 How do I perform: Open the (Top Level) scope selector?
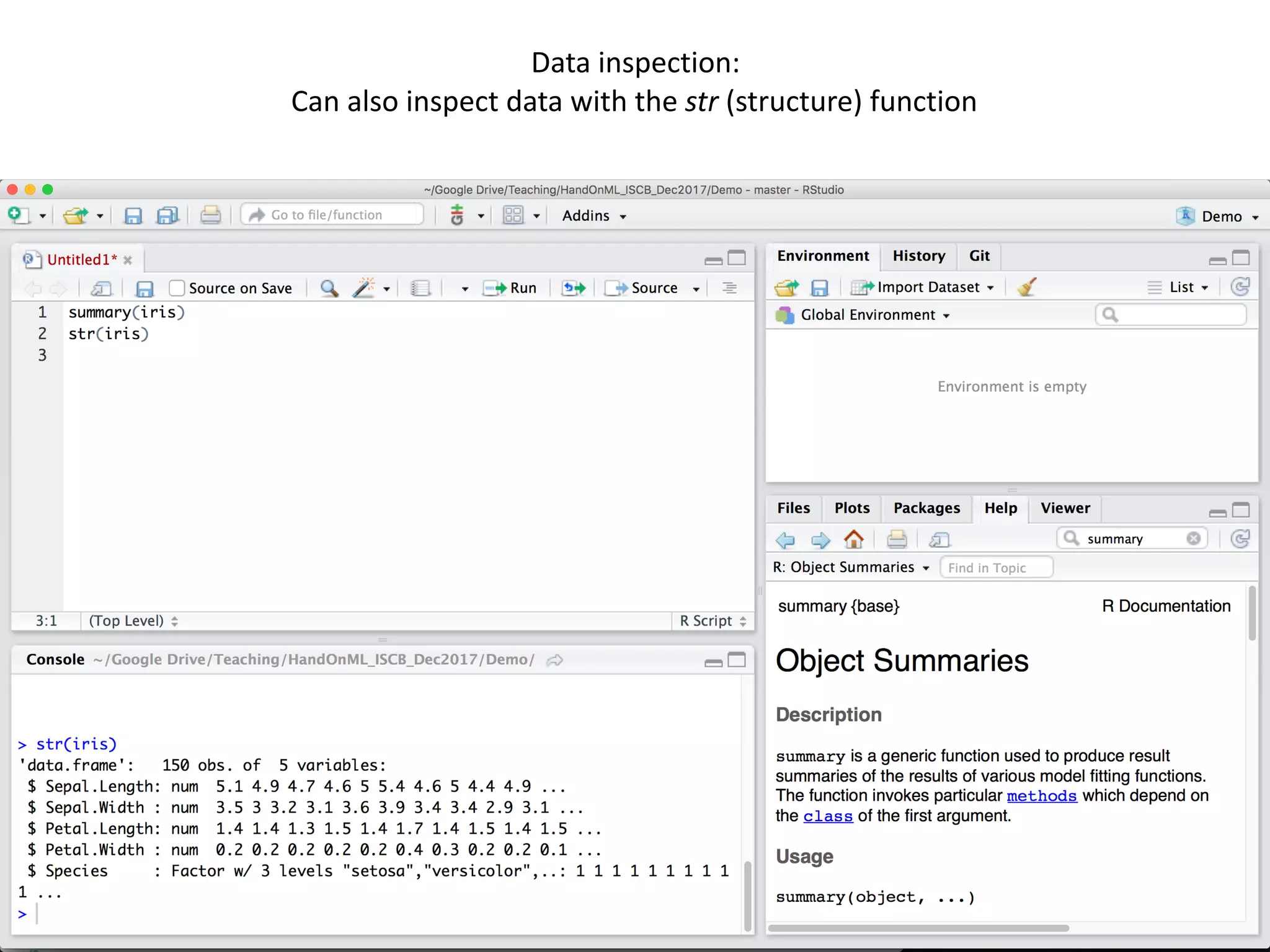(x=133, y=620)
